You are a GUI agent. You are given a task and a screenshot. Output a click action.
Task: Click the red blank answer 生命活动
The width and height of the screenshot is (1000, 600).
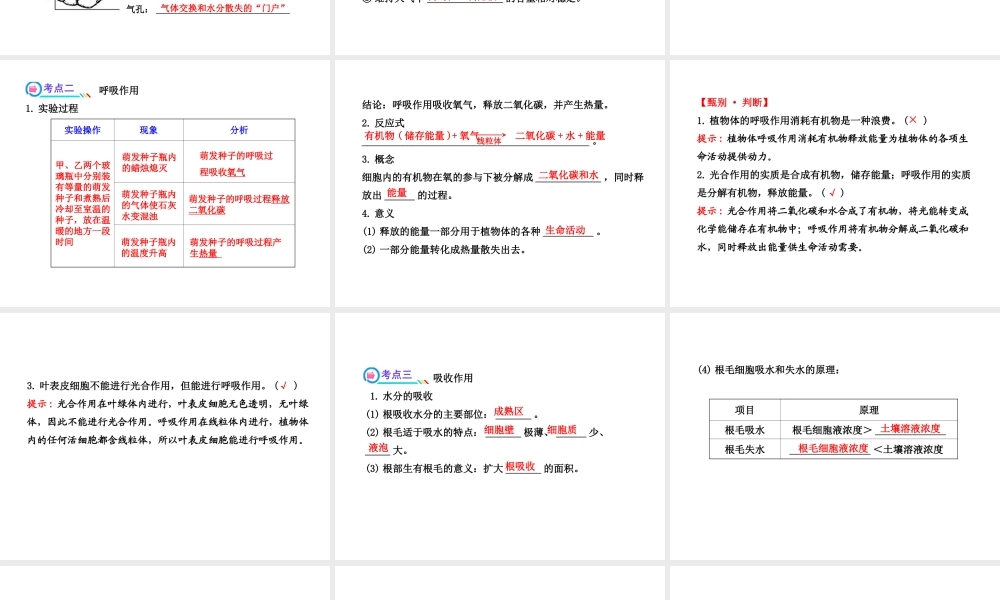click(x=565, y=230)
